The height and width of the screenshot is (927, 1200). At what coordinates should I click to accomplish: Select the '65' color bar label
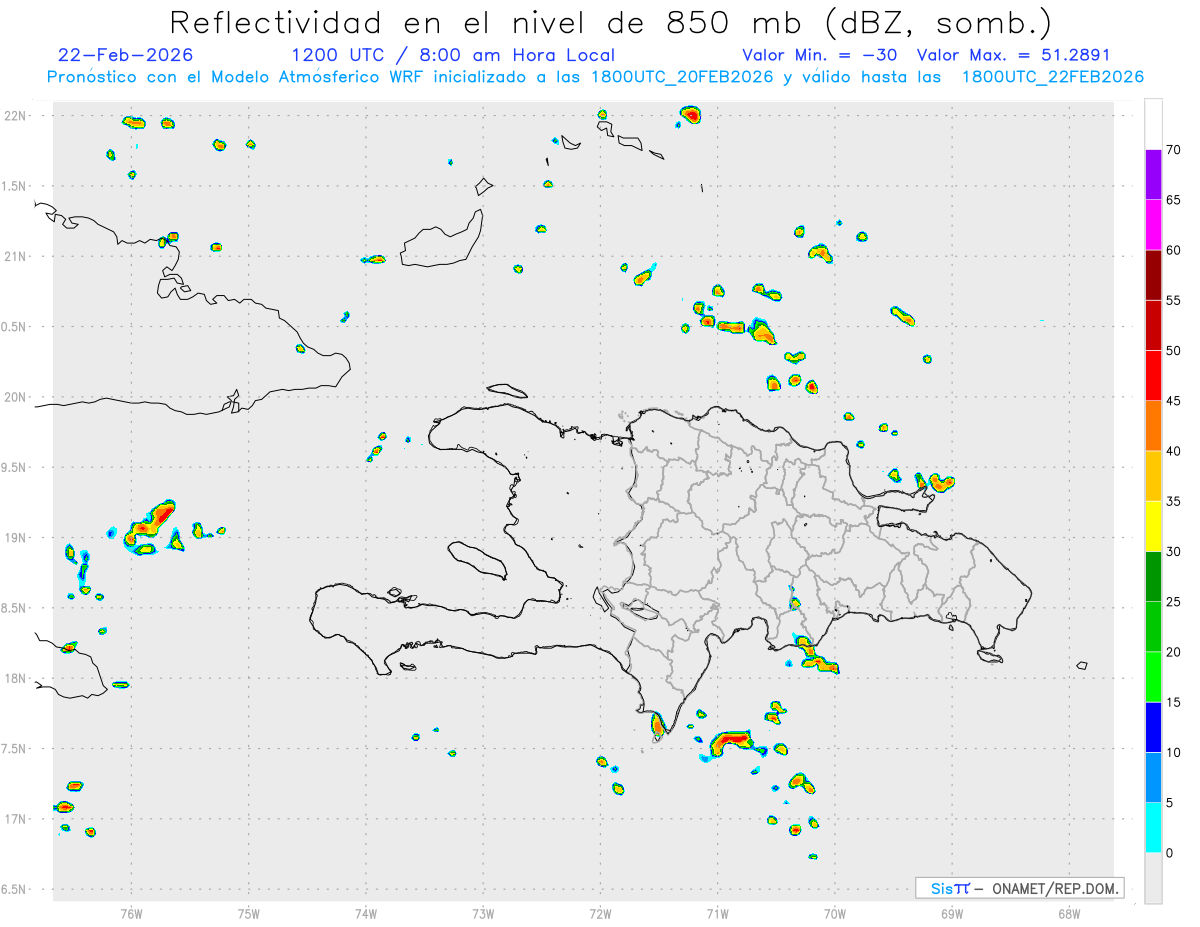tap(1173, 200)
